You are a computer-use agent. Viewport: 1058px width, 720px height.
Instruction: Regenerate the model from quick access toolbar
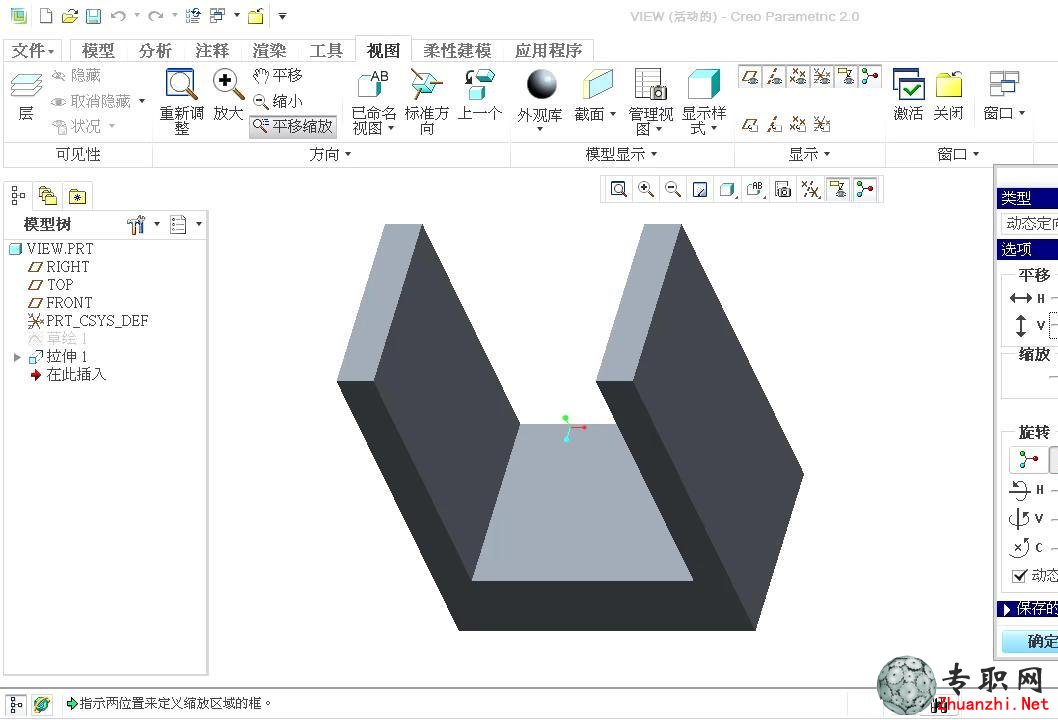[193, 16]
